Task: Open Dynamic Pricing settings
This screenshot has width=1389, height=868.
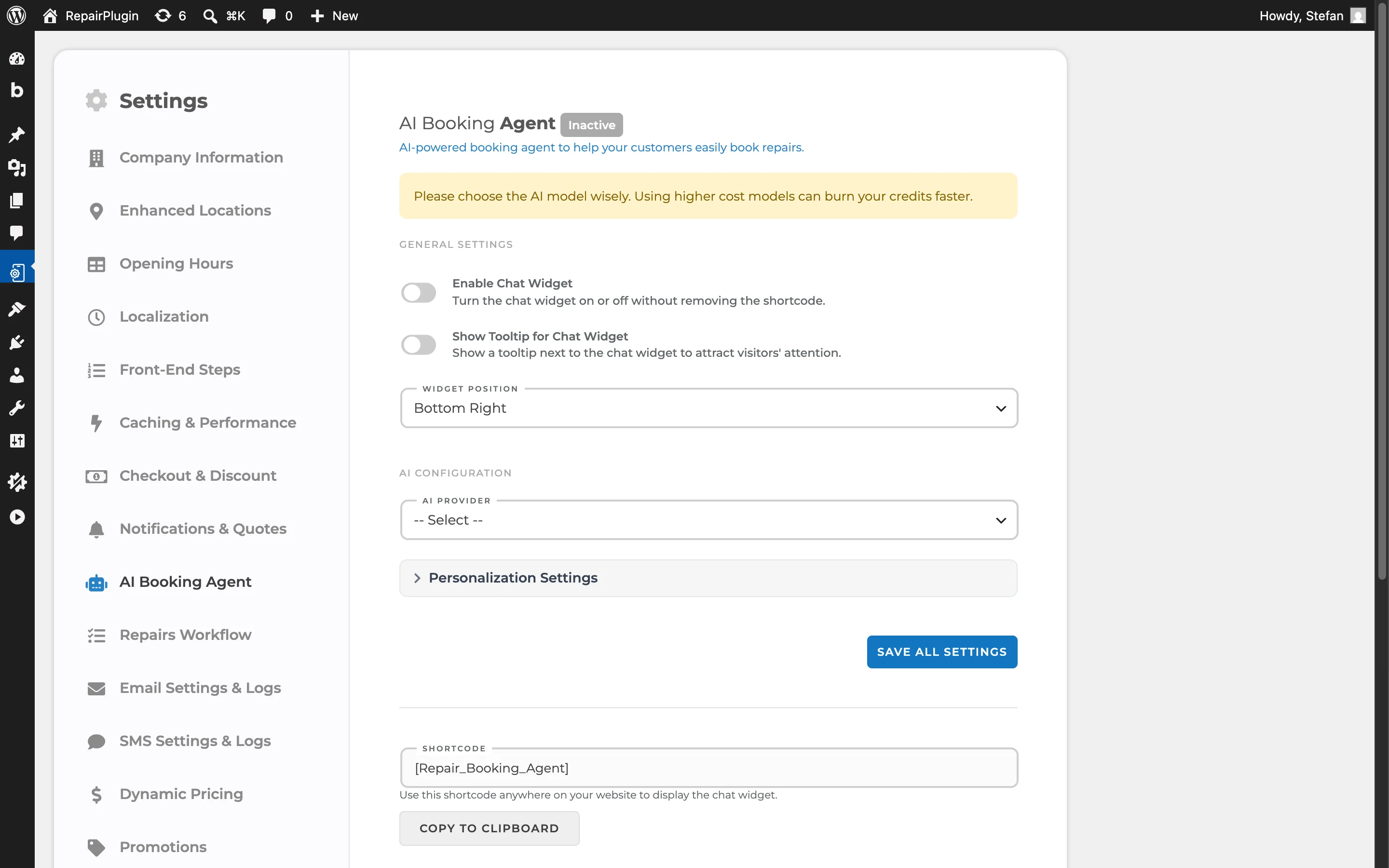Action: tap(181, 795)
